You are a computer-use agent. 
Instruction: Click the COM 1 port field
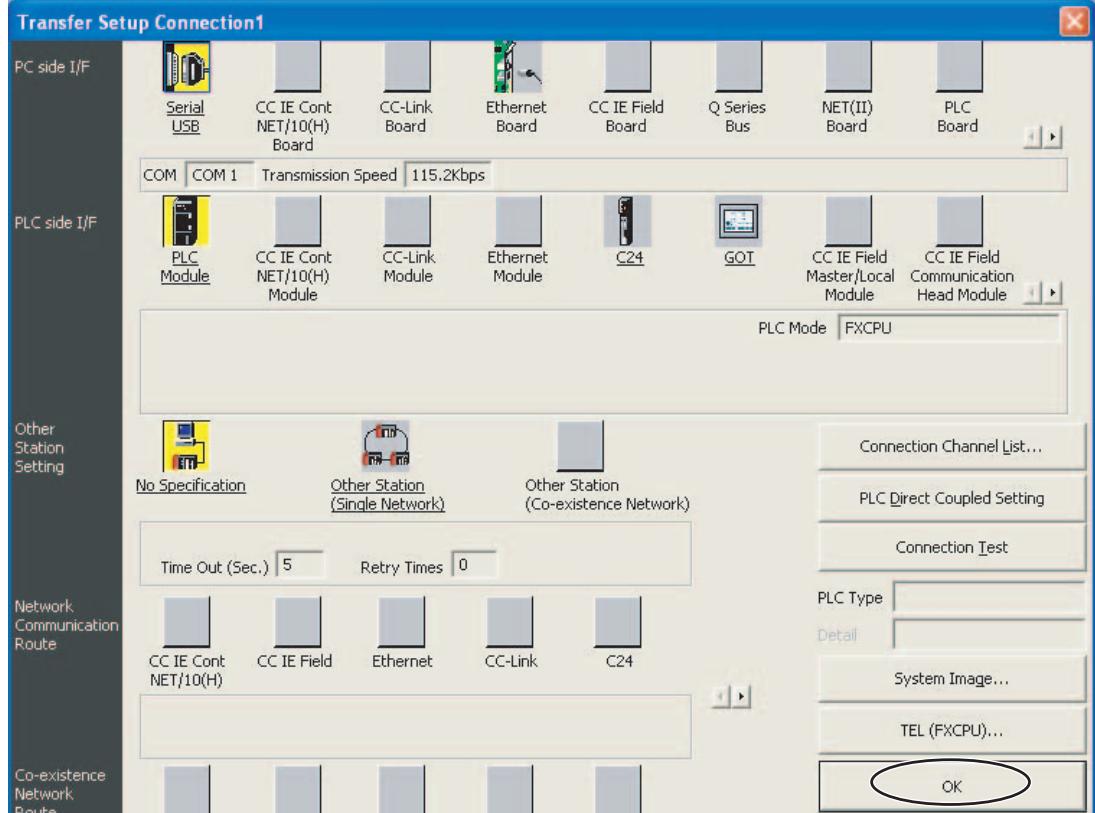pos(219,175)
